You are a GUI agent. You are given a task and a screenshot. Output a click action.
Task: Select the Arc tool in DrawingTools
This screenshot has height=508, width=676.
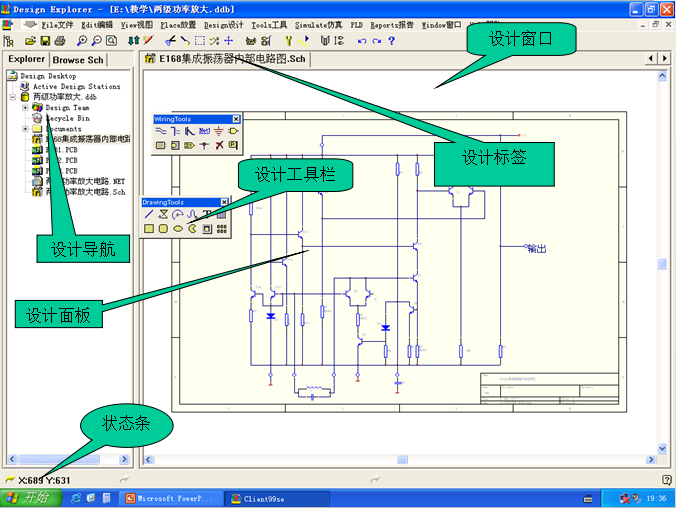tap(178, 214)
